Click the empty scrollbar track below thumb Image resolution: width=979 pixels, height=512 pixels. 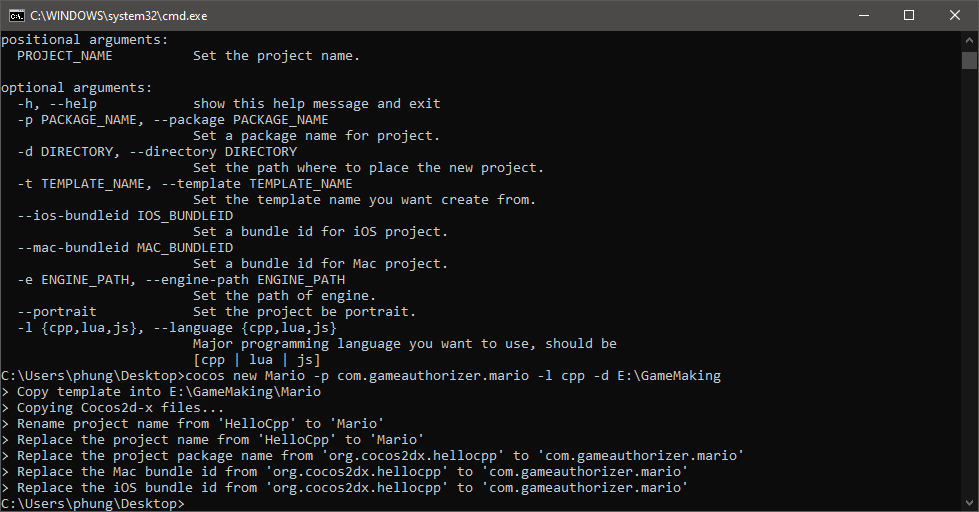(x=969, y=281)
